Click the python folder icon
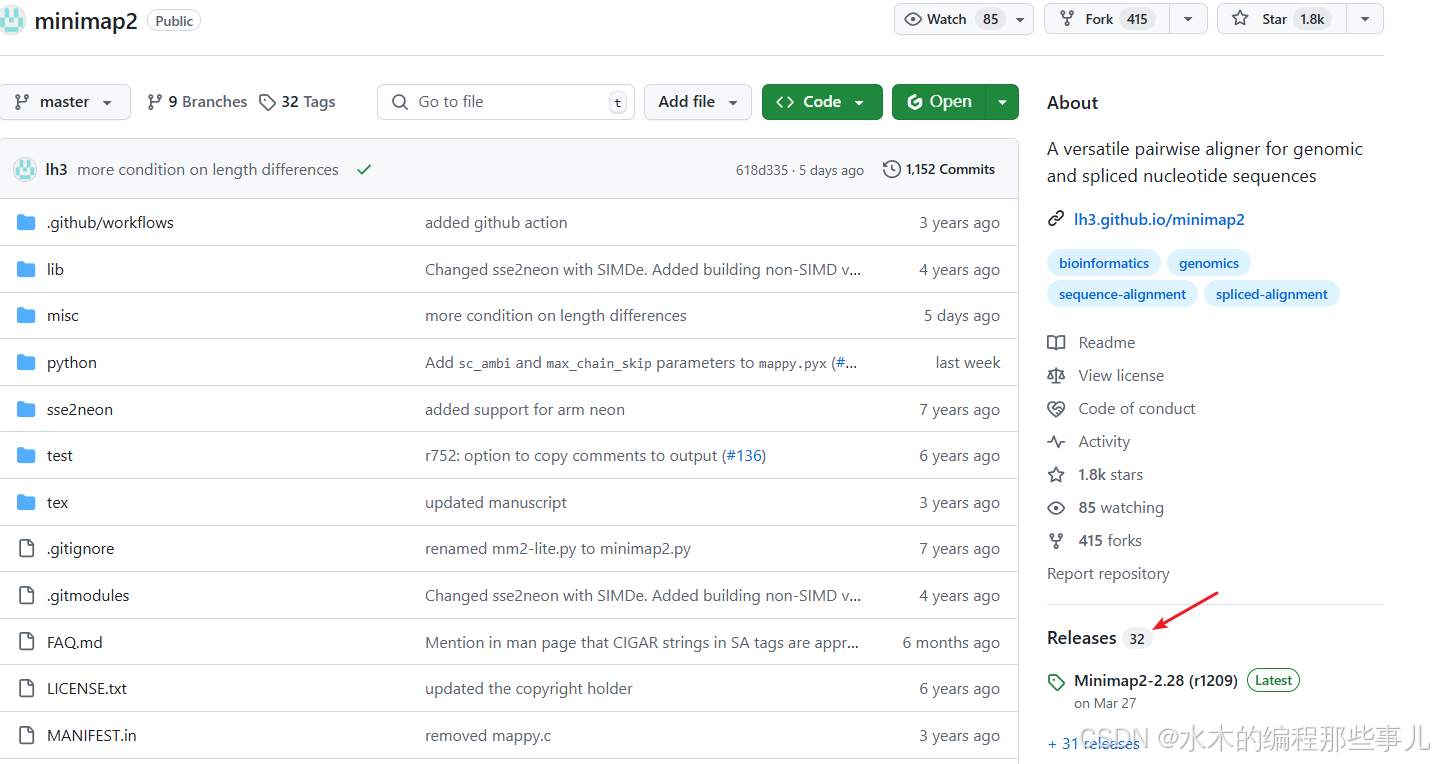This screenshot has height=764, width=1434. [27, 362]
